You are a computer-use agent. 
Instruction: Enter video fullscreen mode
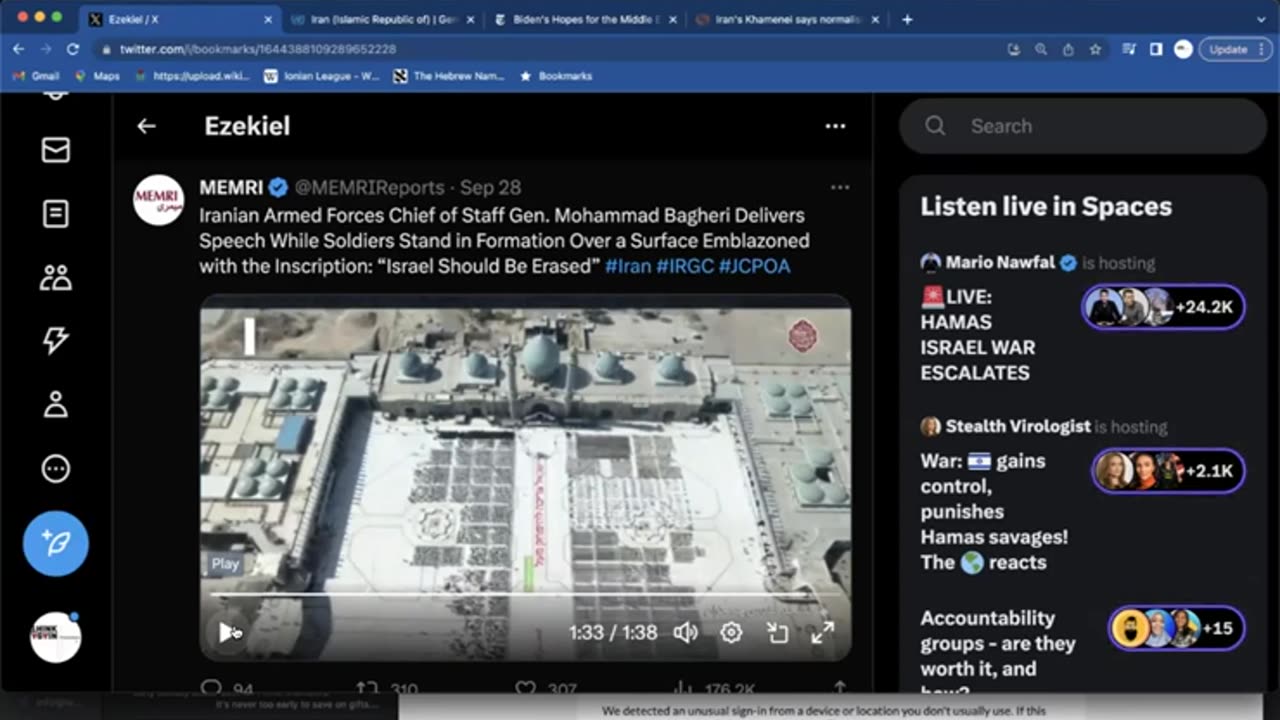pyautogui.click(x=822, y=632)
